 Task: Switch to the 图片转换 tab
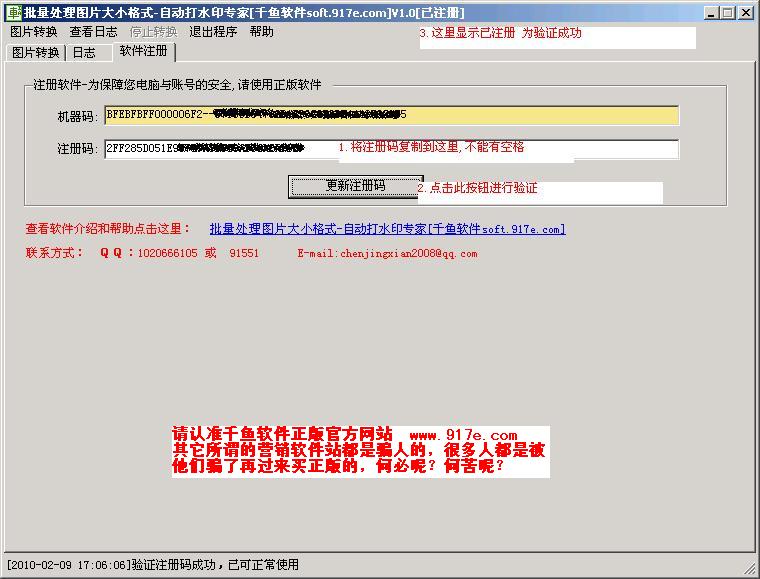36,53
